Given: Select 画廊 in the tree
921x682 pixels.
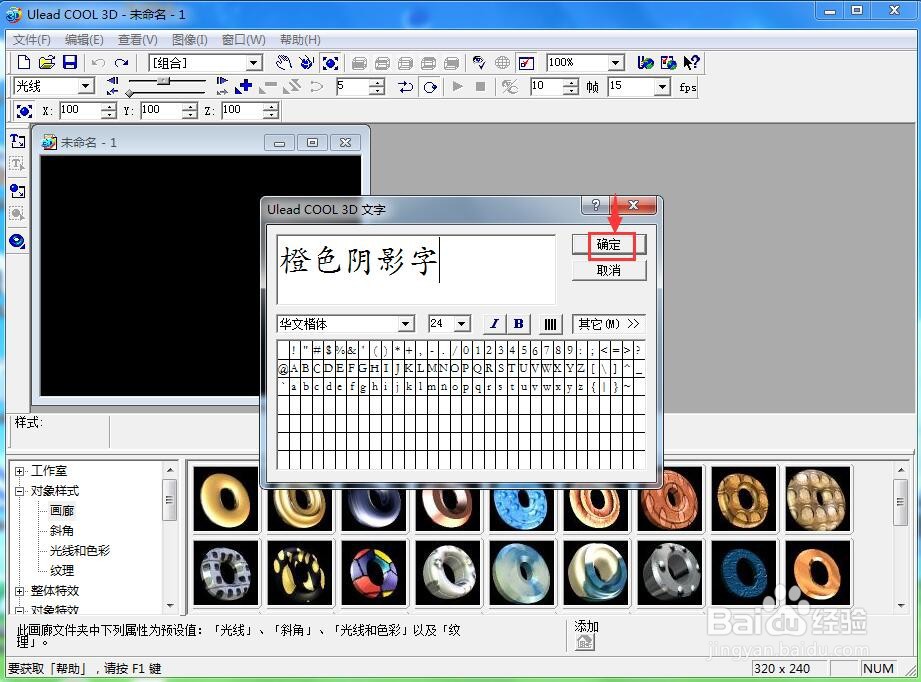Looking at the screenshot, I should tap(62, 511).
